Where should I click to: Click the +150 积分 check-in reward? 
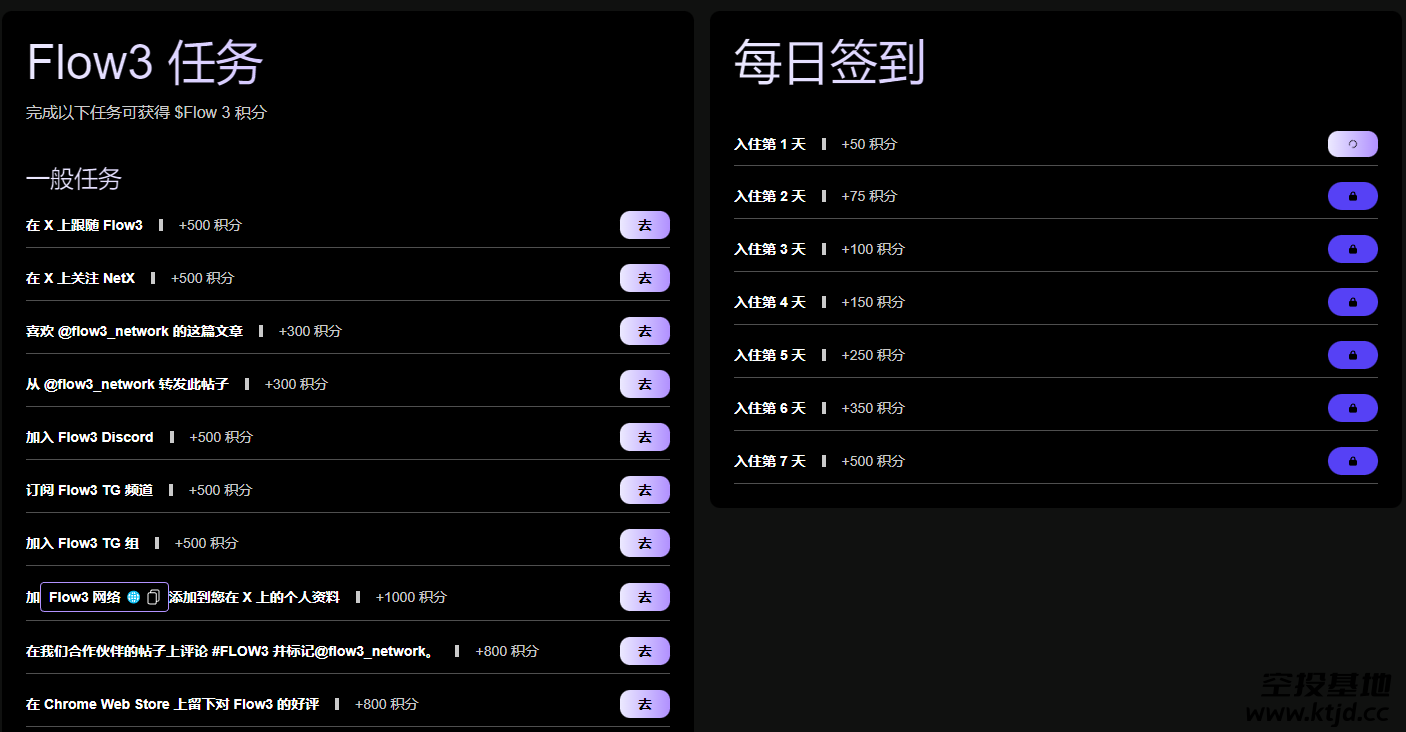click(873, 302)
